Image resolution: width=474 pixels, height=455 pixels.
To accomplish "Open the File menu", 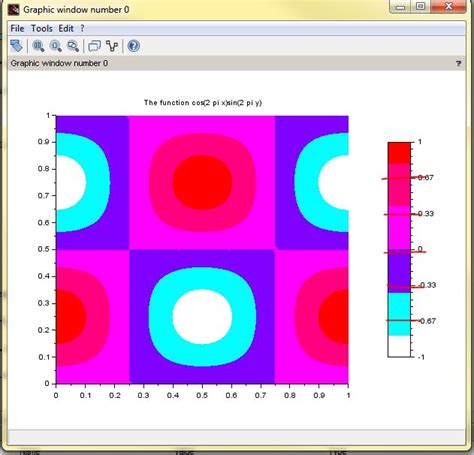I will point(17,29).
